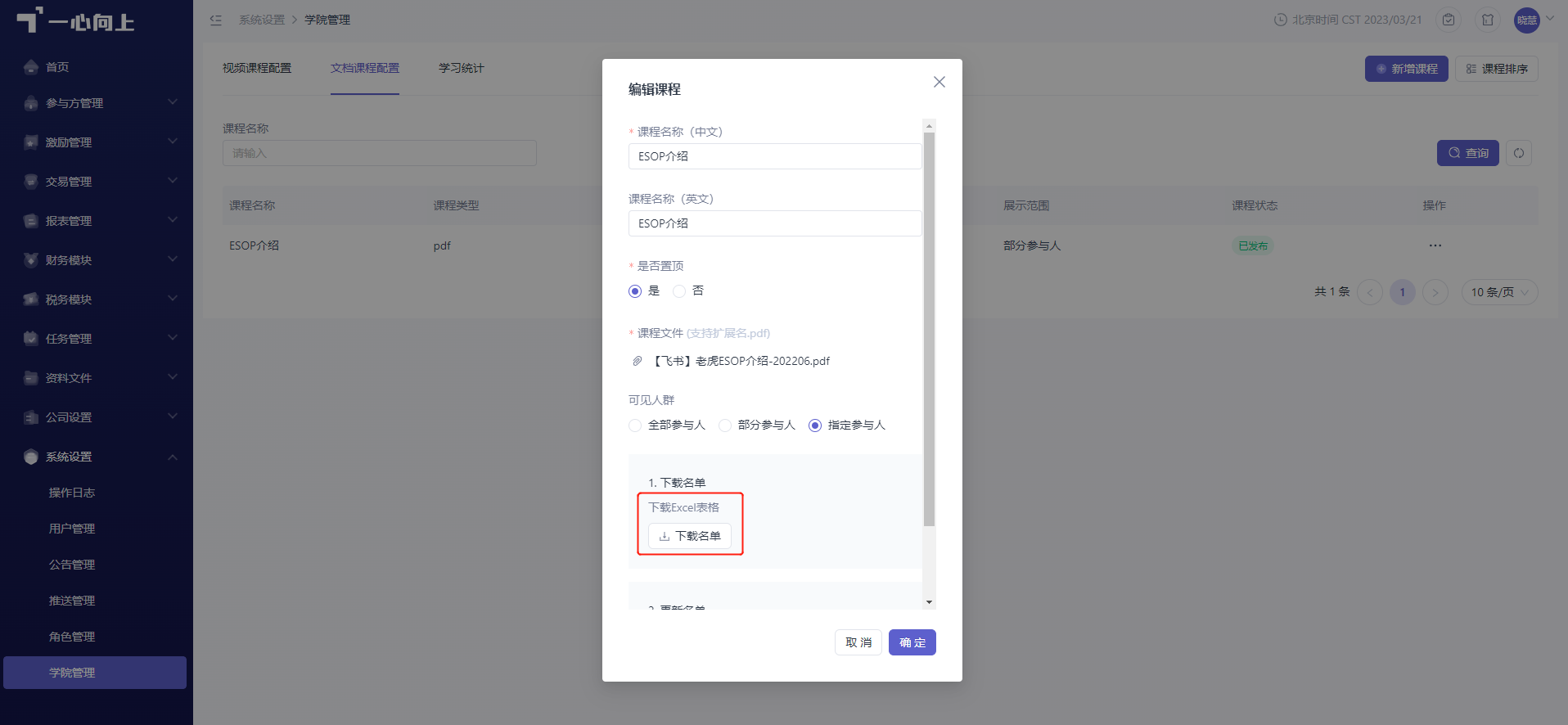Open 操作日志 in sidebar
This screenshot has width=1568, height=725.
point(72,493)
